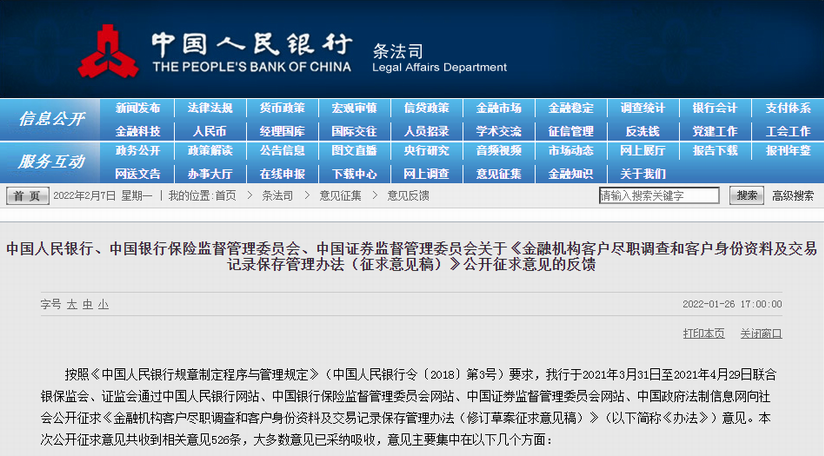
Task: Open the 法律法规 menu item
Action: 210,108
